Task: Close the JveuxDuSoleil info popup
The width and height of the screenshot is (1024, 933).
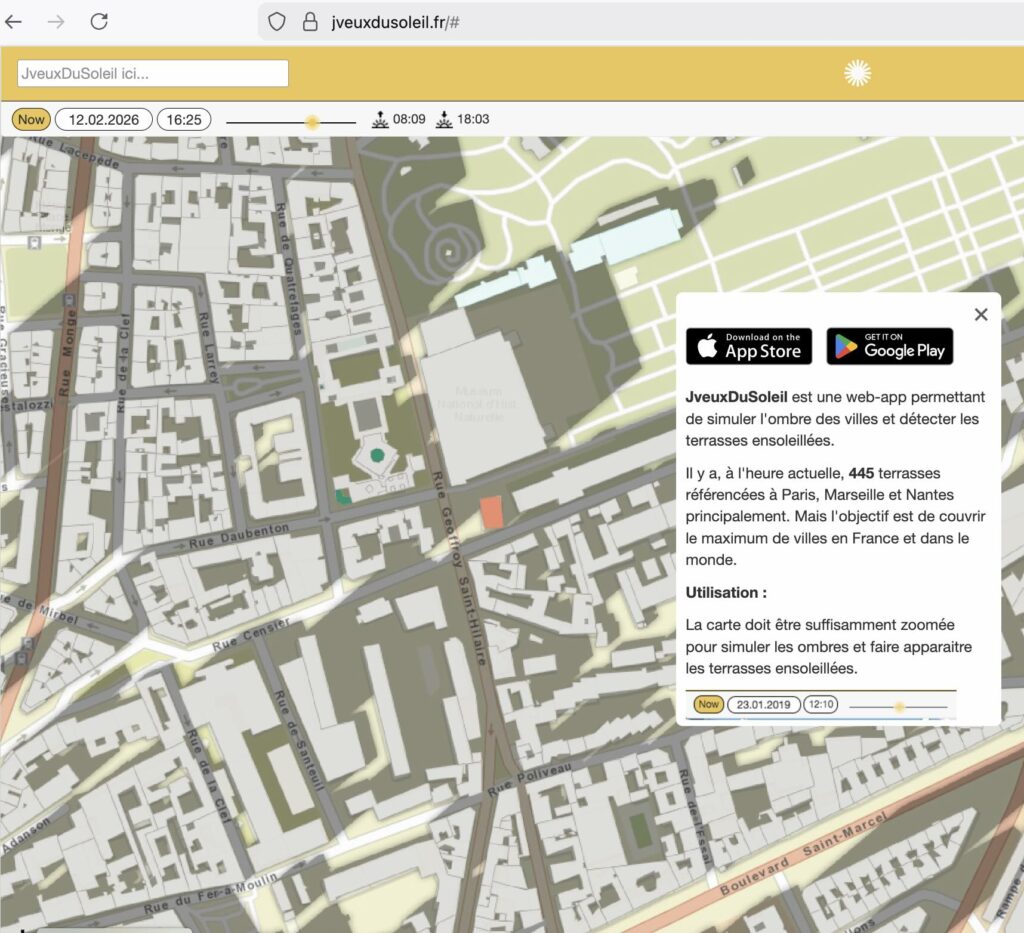Action: click(980, 314)
